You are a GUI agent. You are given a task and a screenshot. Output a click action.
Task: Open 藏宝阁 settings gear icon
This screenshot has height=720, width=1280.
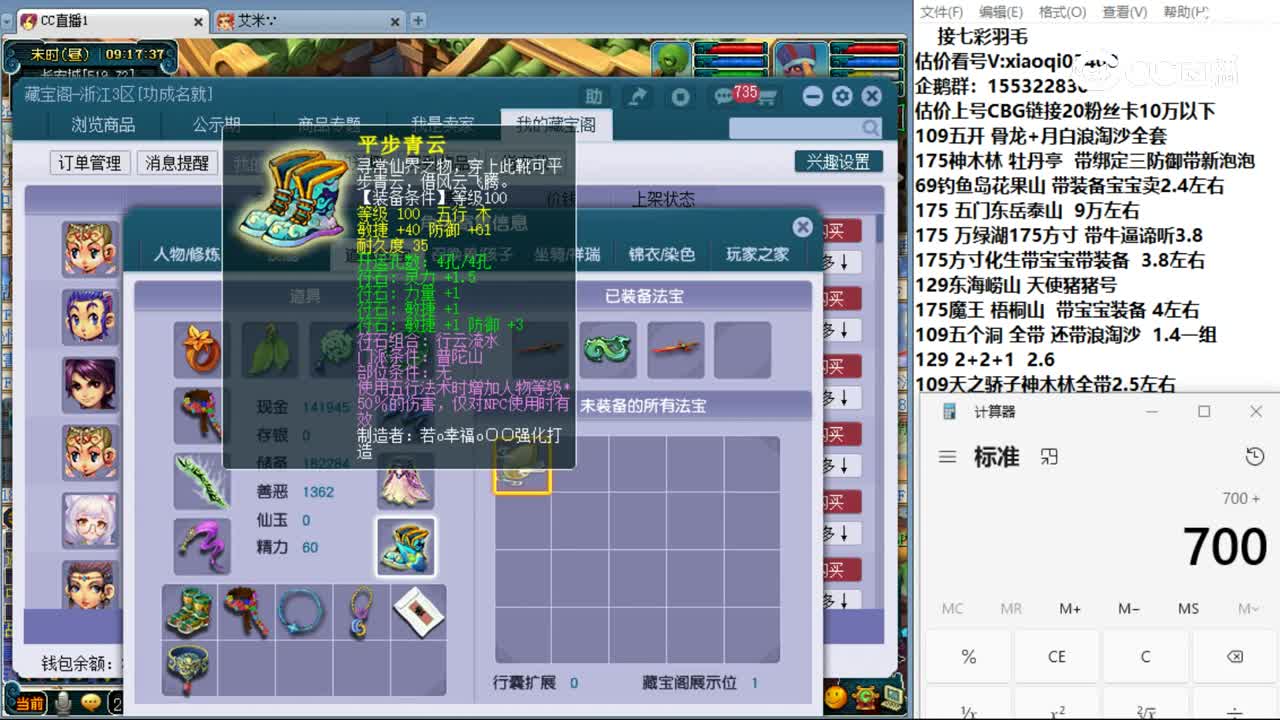(x=842, y=96)
